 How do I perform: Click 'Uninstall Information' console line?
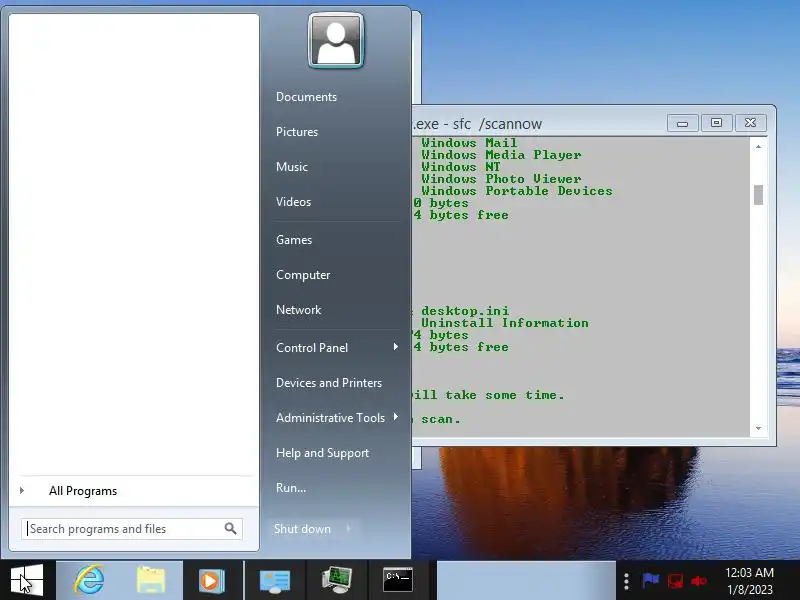pyautogui.click(x=505, y=323)
